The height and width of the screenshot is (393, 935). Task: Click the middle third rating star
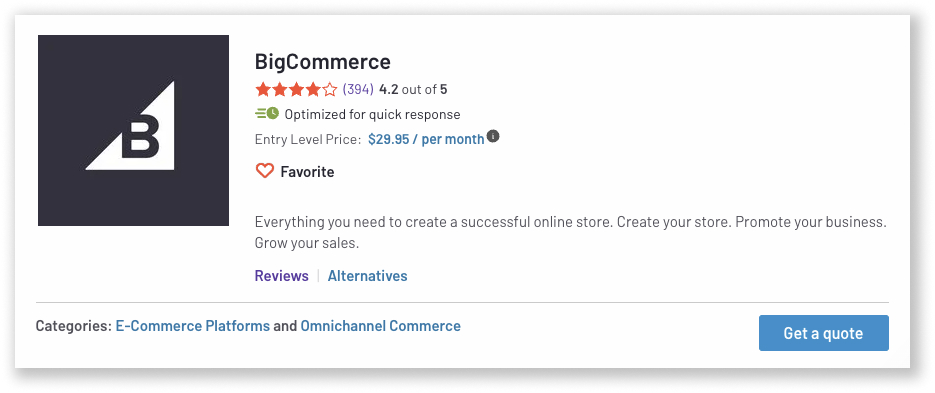(x=296, y=90)
